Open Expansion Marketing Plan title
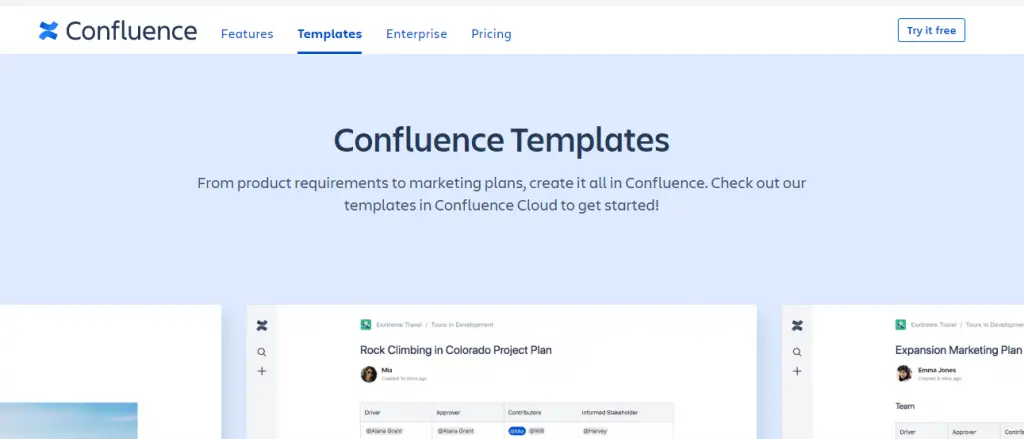This screenshot has height=439, width=1024. tap(958, 350)
